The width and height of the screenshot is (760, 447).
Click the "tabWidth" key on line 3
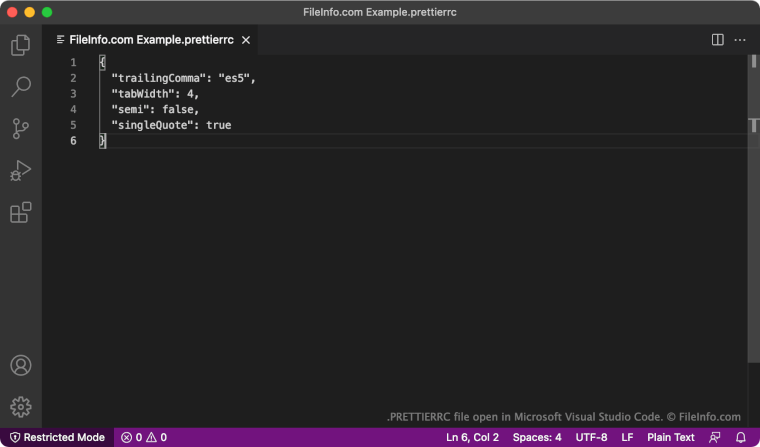(143, 94)
